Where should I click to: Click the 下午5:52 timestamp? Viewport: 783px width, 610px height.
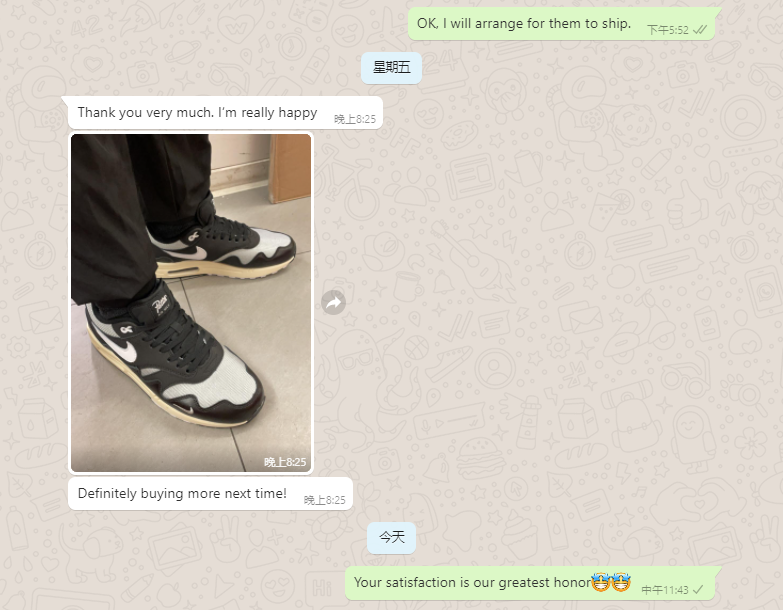tap(668, 30)
